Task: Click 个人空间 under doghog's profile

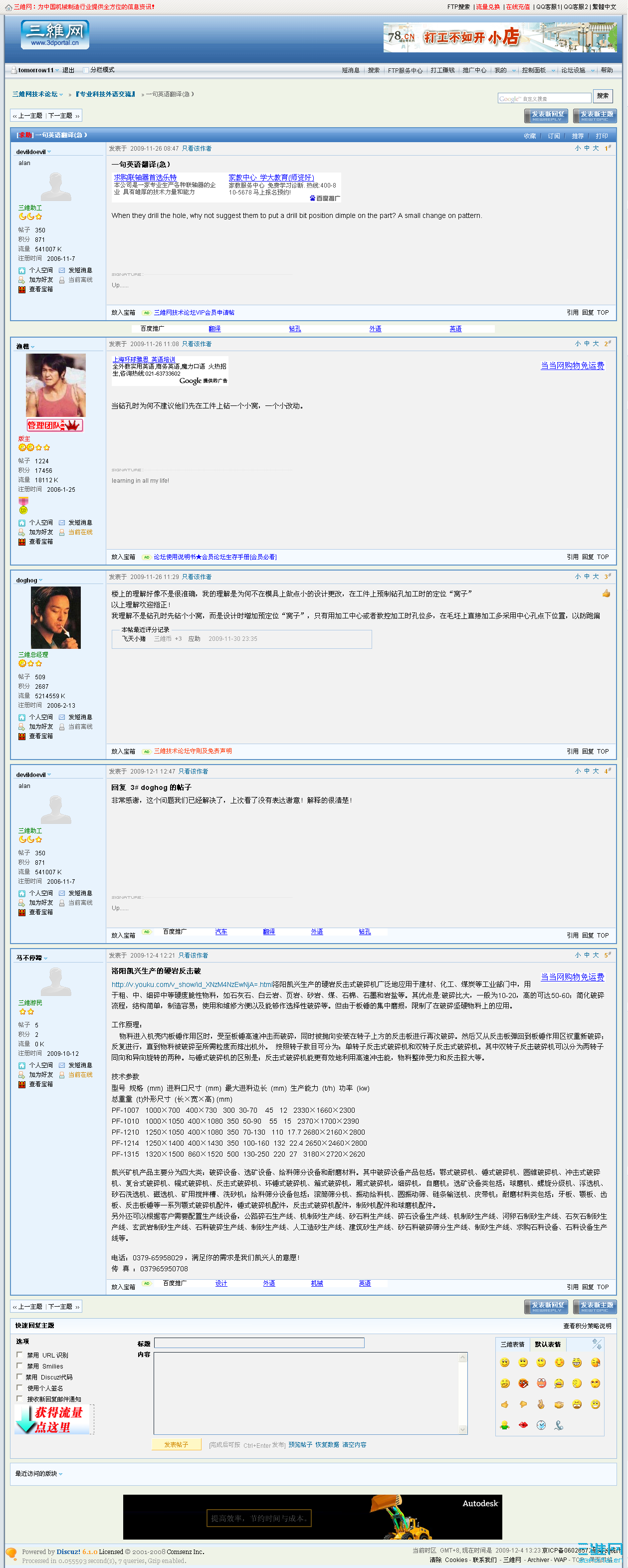Action: click(41, 717)
